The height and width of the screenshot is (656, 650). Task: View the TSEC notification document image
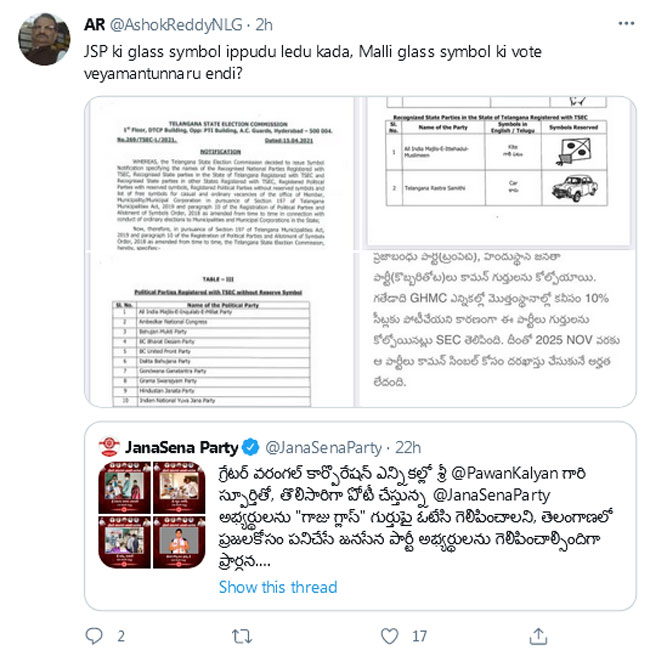point(219,174)
